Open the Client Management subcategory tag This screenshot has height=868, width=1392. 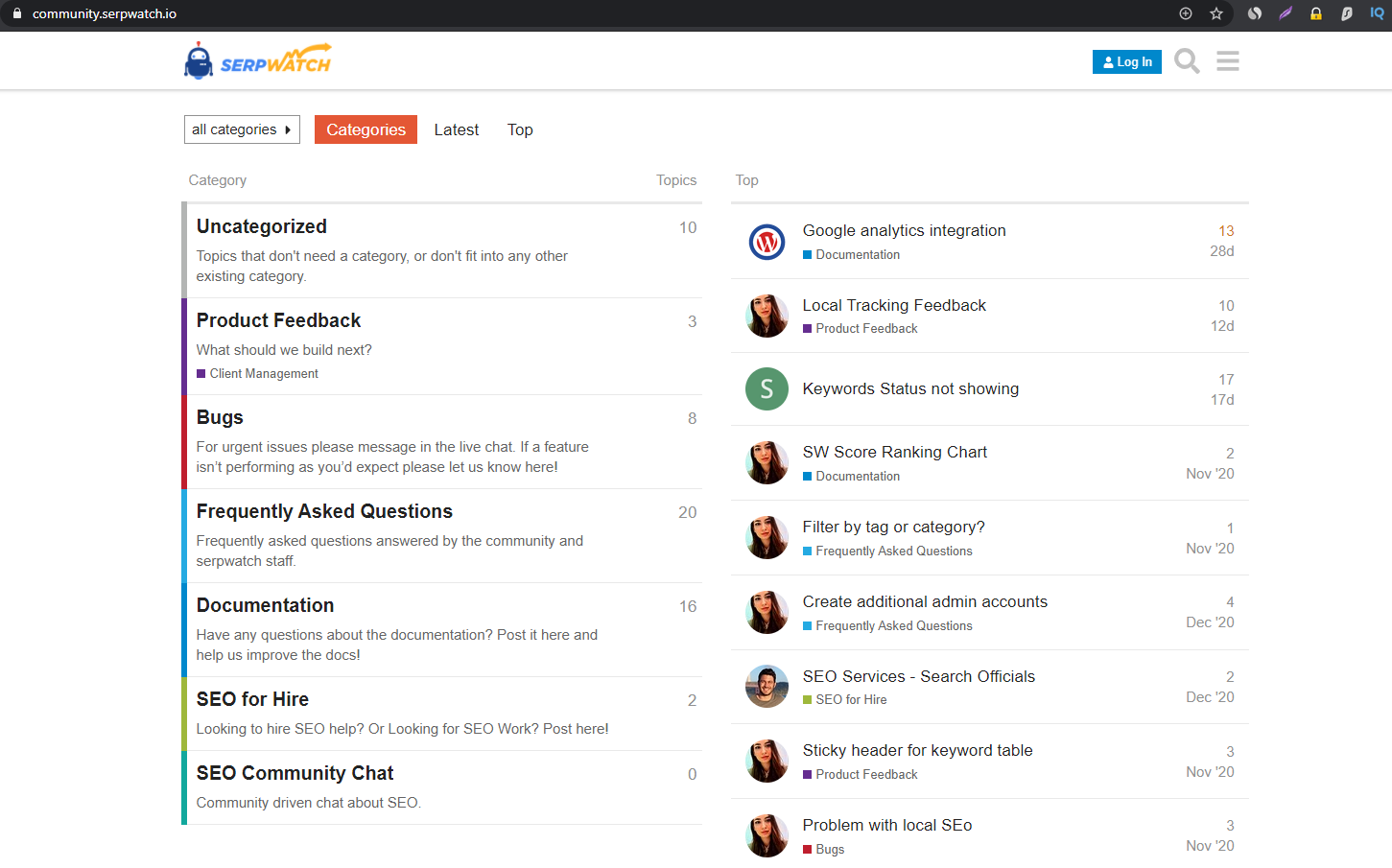[x=264, y=374]
